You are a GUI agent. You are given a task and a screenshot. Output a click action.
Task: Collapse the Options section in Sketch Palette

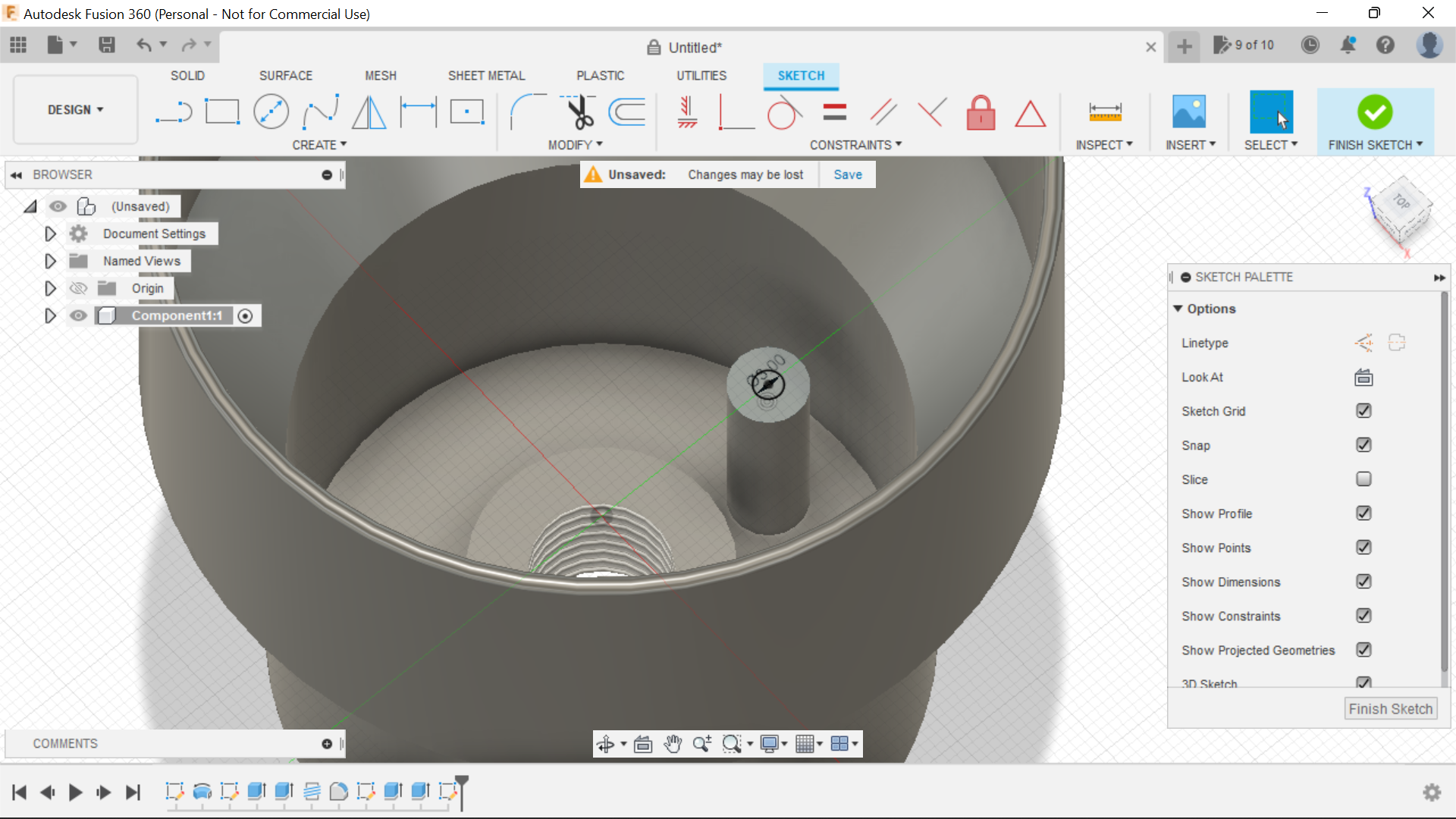point(1179,309)
